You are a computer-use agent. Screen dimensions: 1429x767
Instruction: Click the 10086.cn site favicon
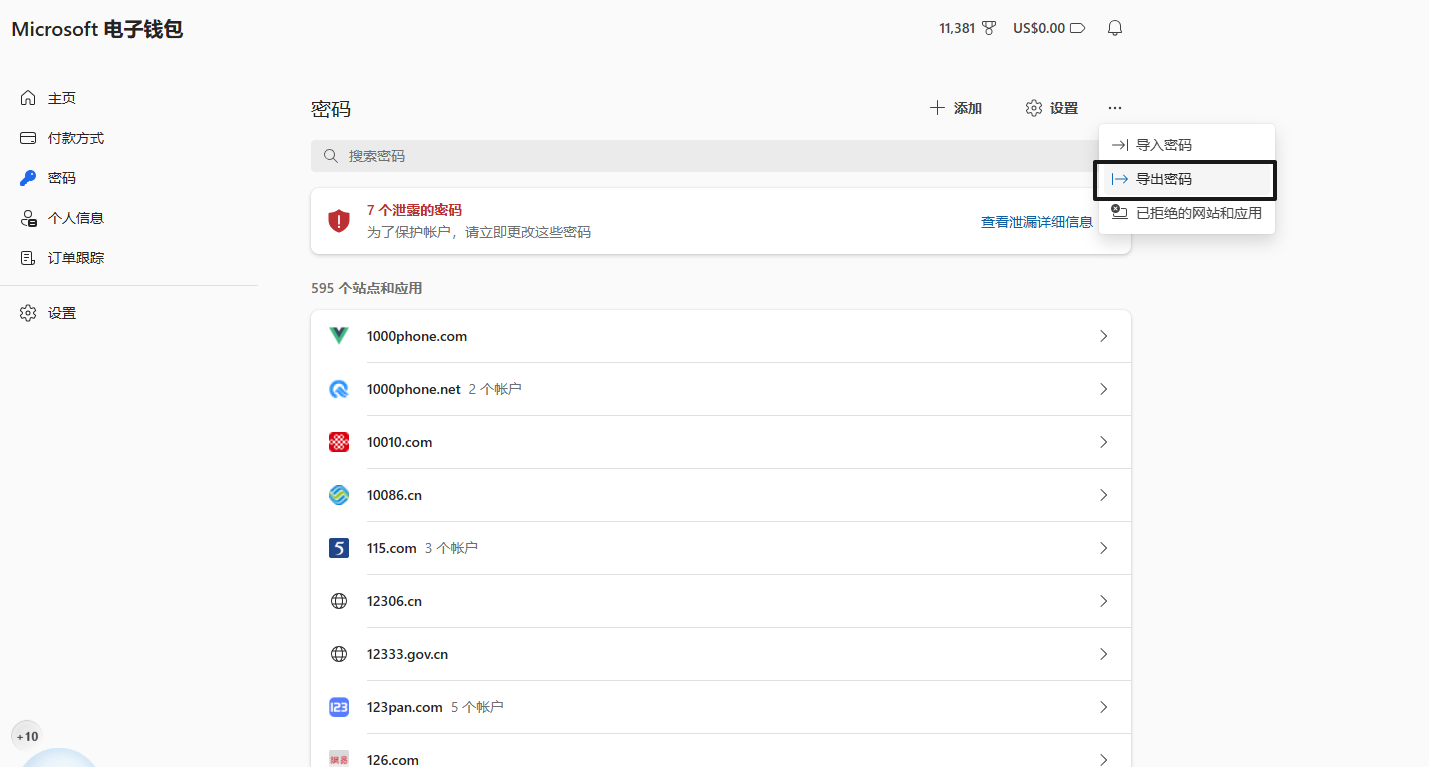pos(339,495)
